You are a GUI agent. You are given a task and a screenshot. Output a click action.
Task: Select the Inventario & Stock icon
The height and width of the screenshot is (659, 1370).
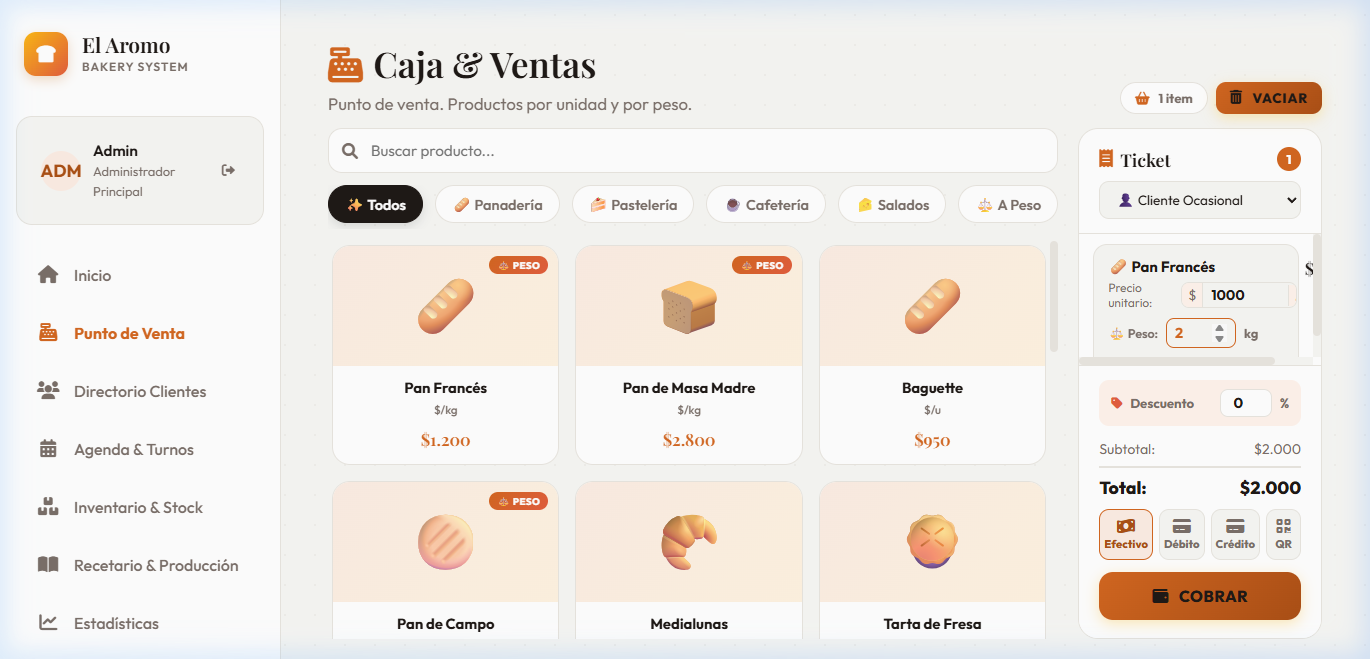pos(46,507)
